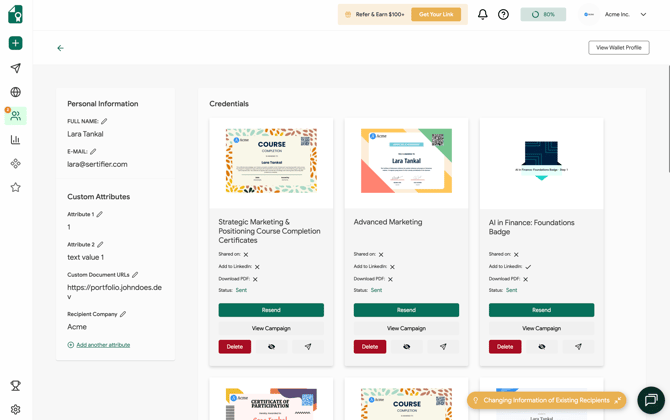Click send icon on Advanced Marketing card
Image resolution: width=670 pixels, height=420 pixels.
443,347
